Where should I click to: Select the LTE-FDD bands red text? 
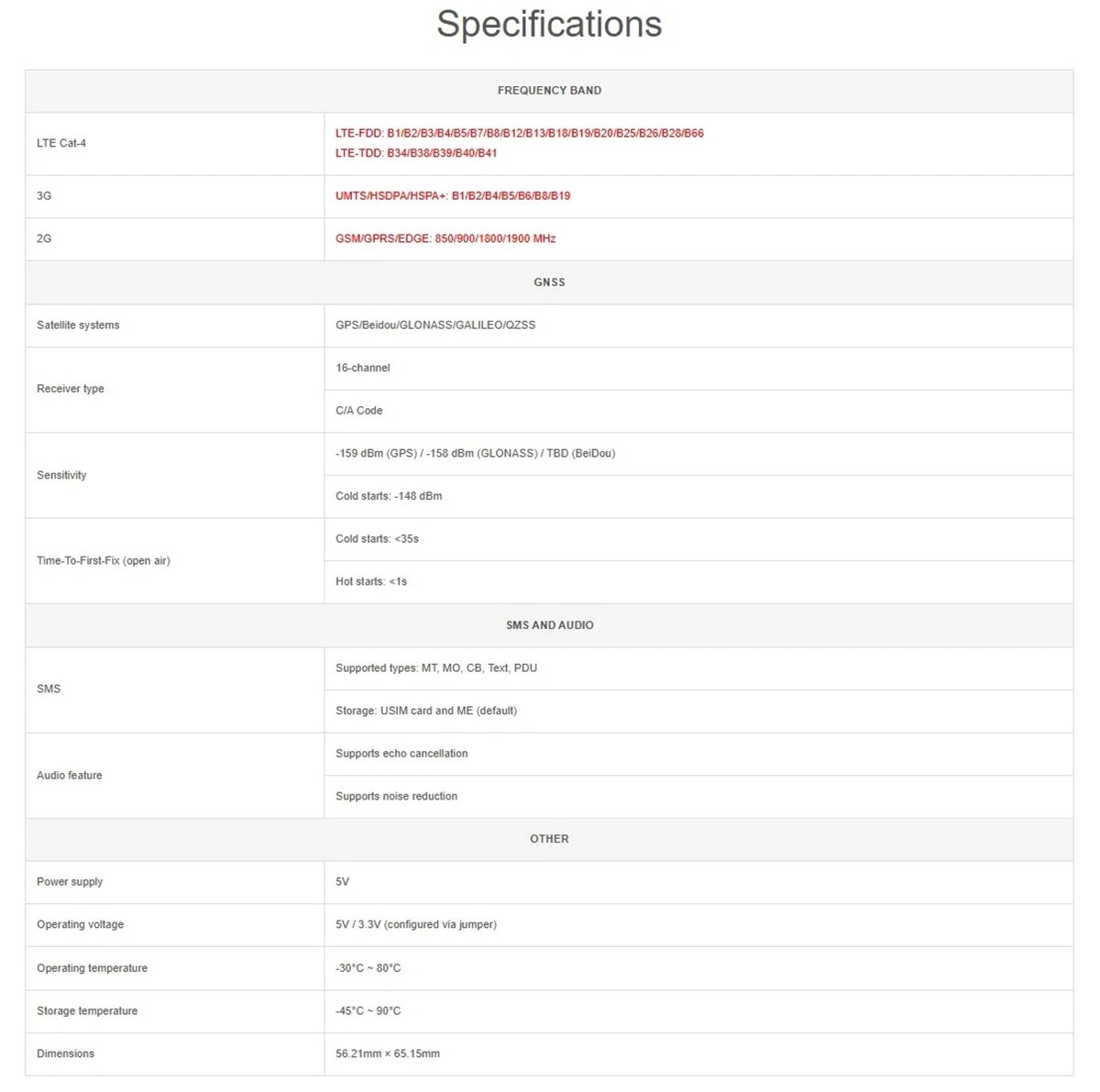[x=519, y=133]
